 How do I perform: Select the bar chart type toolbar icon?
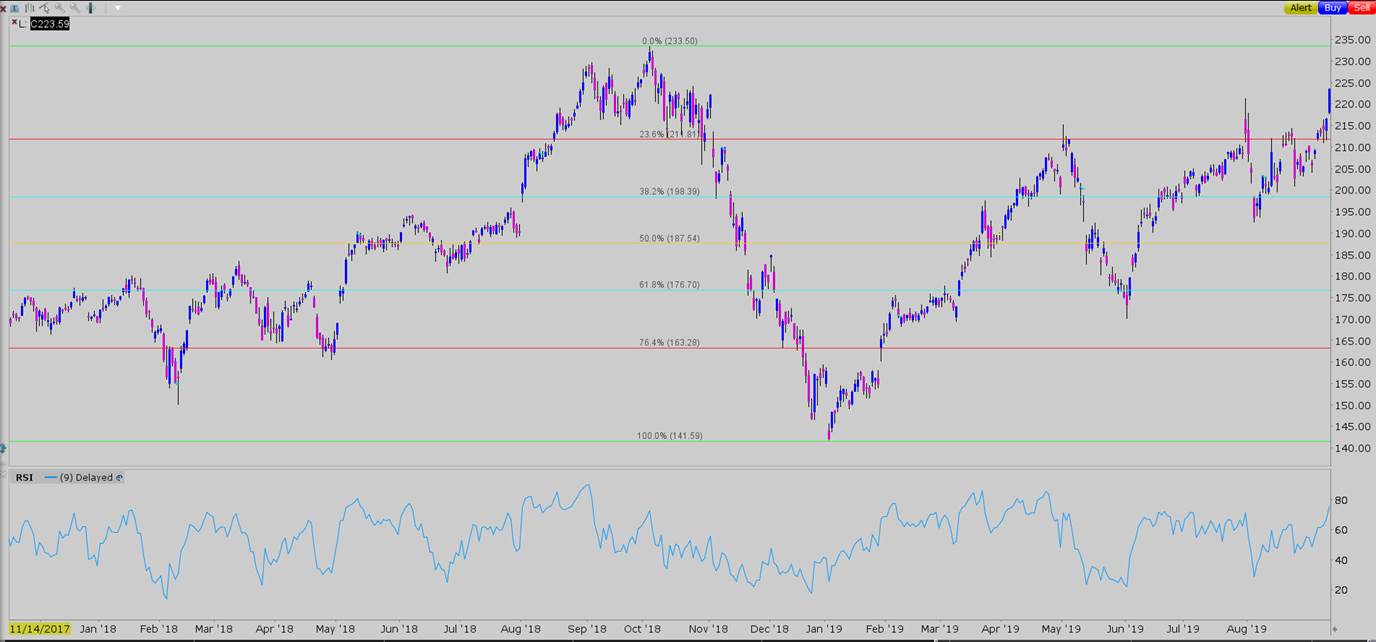pyautogui.click(x=30, y=8)
